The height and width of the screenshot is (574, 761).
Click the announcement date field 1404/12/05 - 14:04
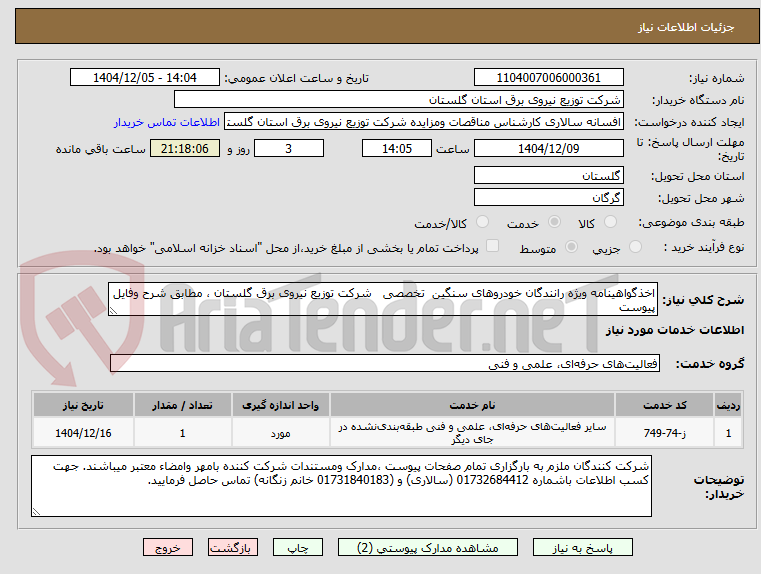145,78
